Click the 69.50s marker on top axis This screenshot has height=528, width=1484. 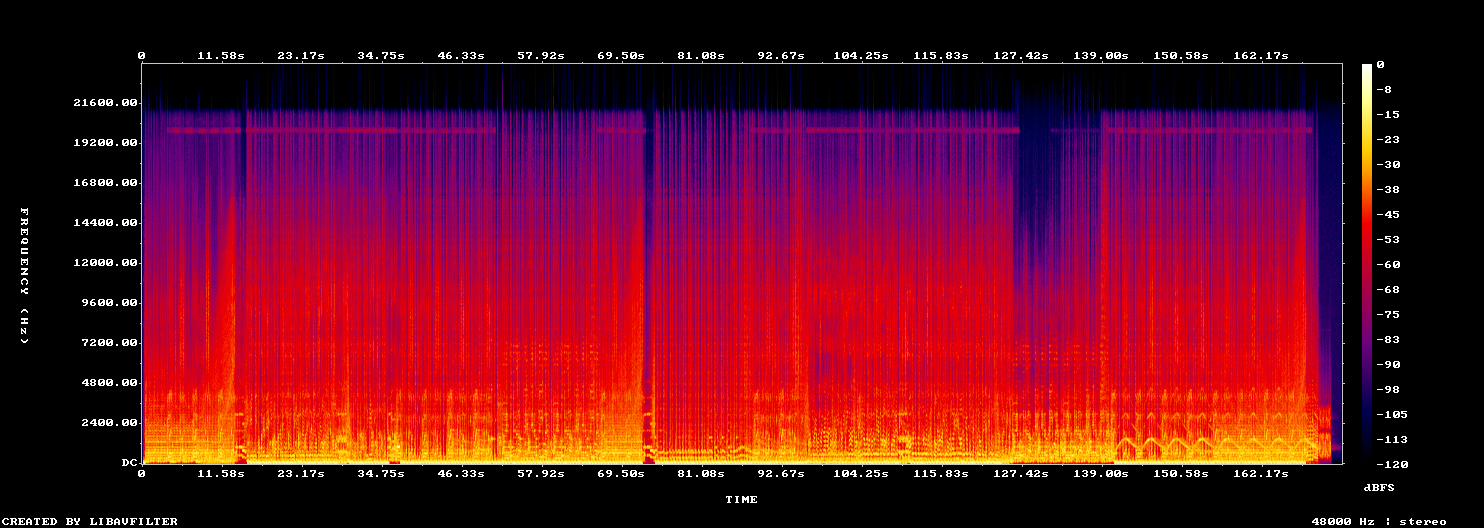[621, 55]
